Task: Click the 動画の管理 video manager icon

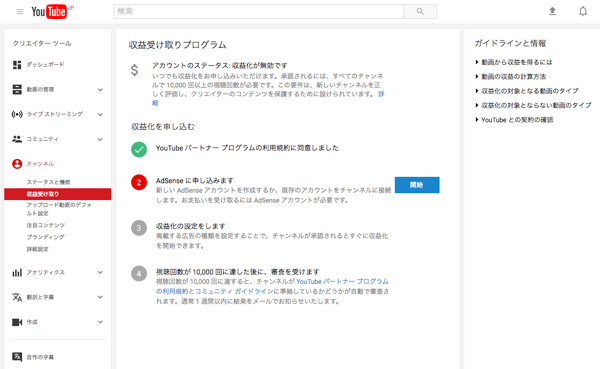Action: (17, 90)
